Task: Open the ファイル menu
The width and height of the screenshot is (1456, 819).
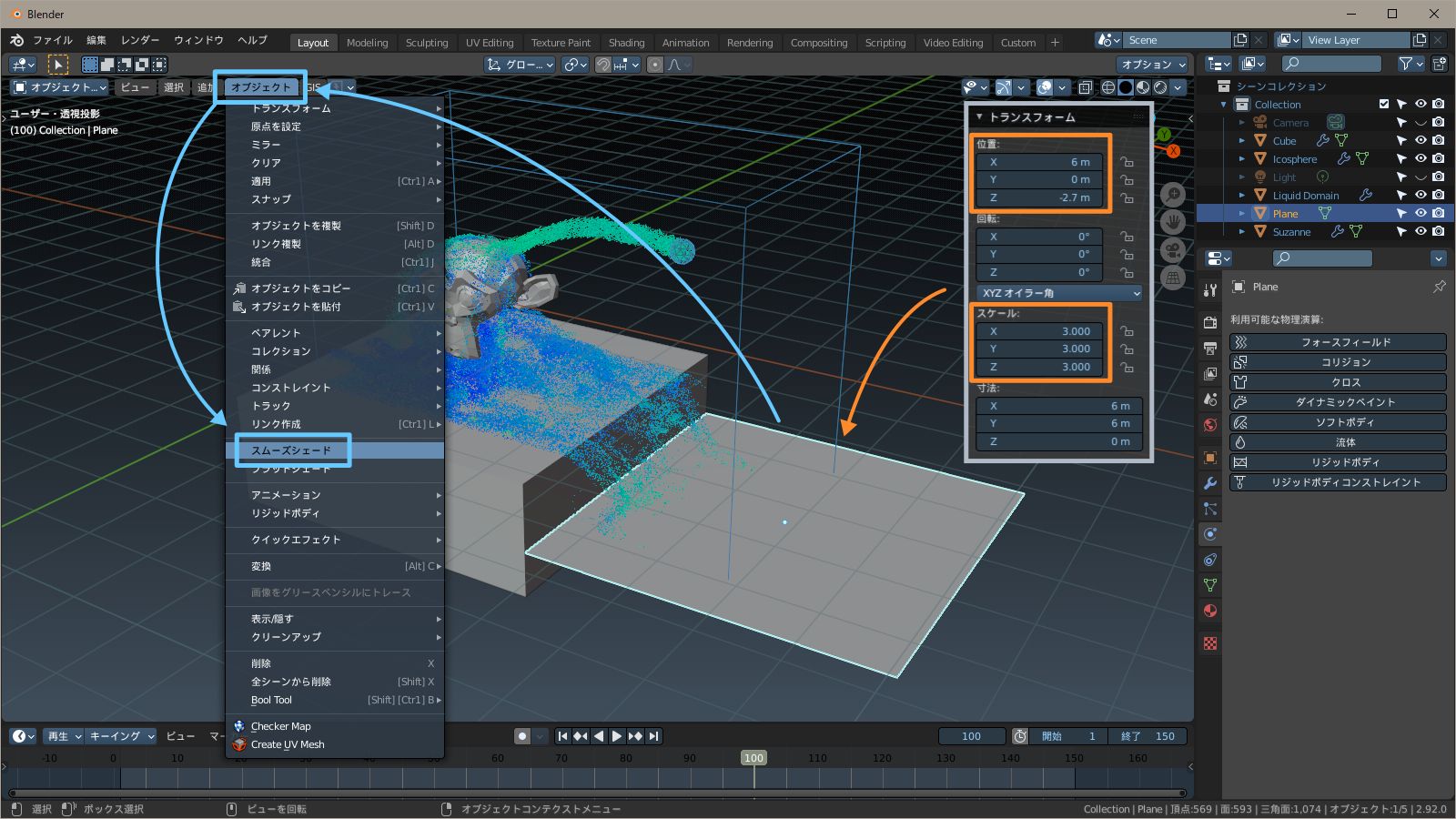Action: tap(53, 40)
